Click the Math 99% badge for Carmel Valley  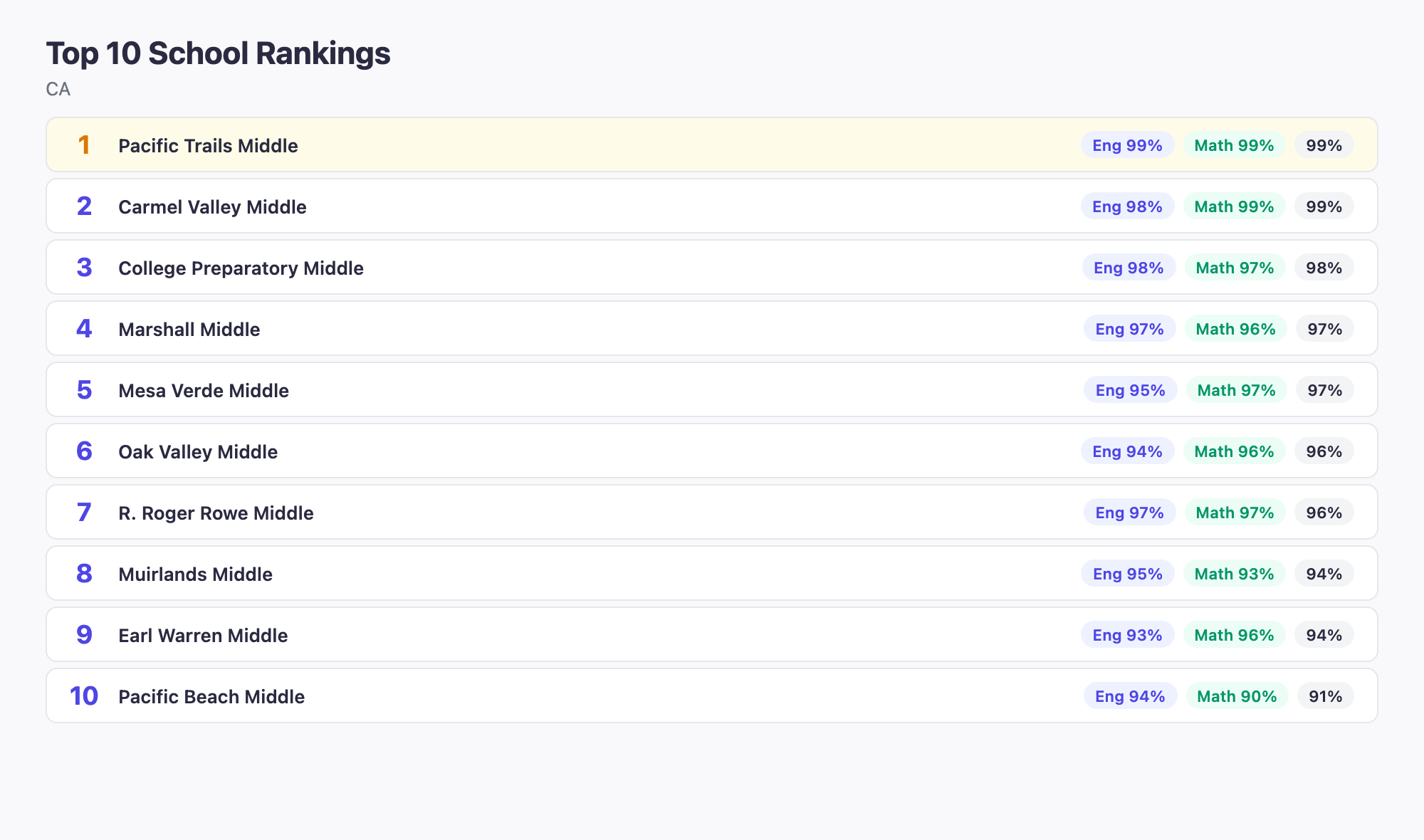pos(1234,206)
